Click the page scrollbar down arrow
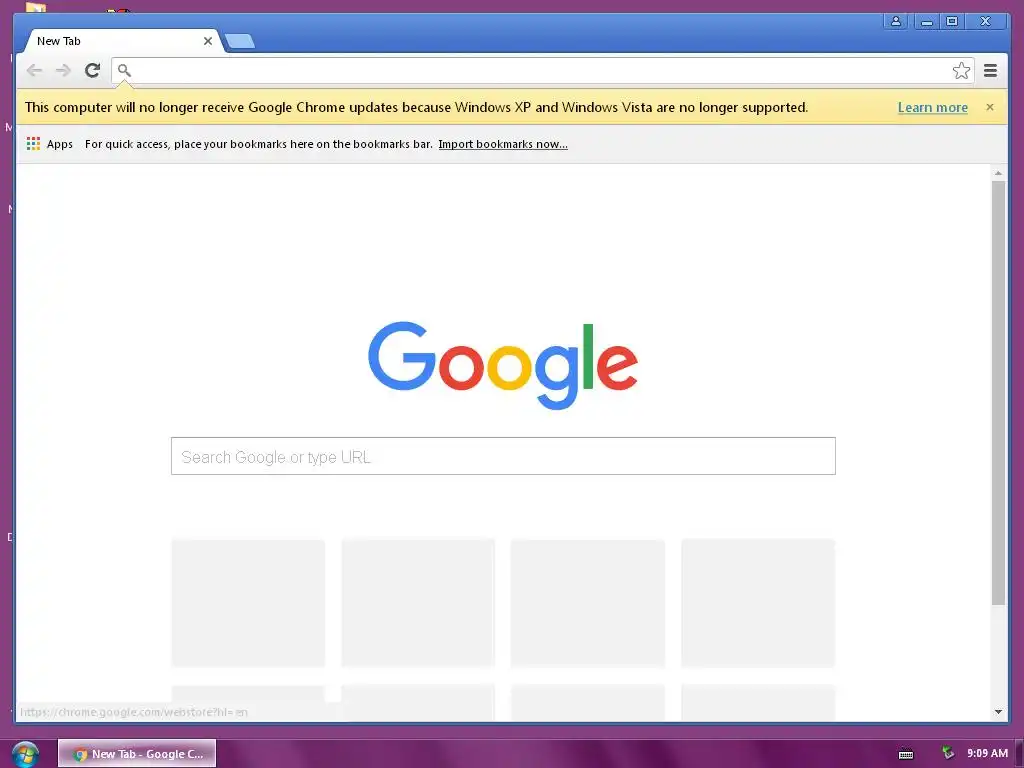 (998, 712)
